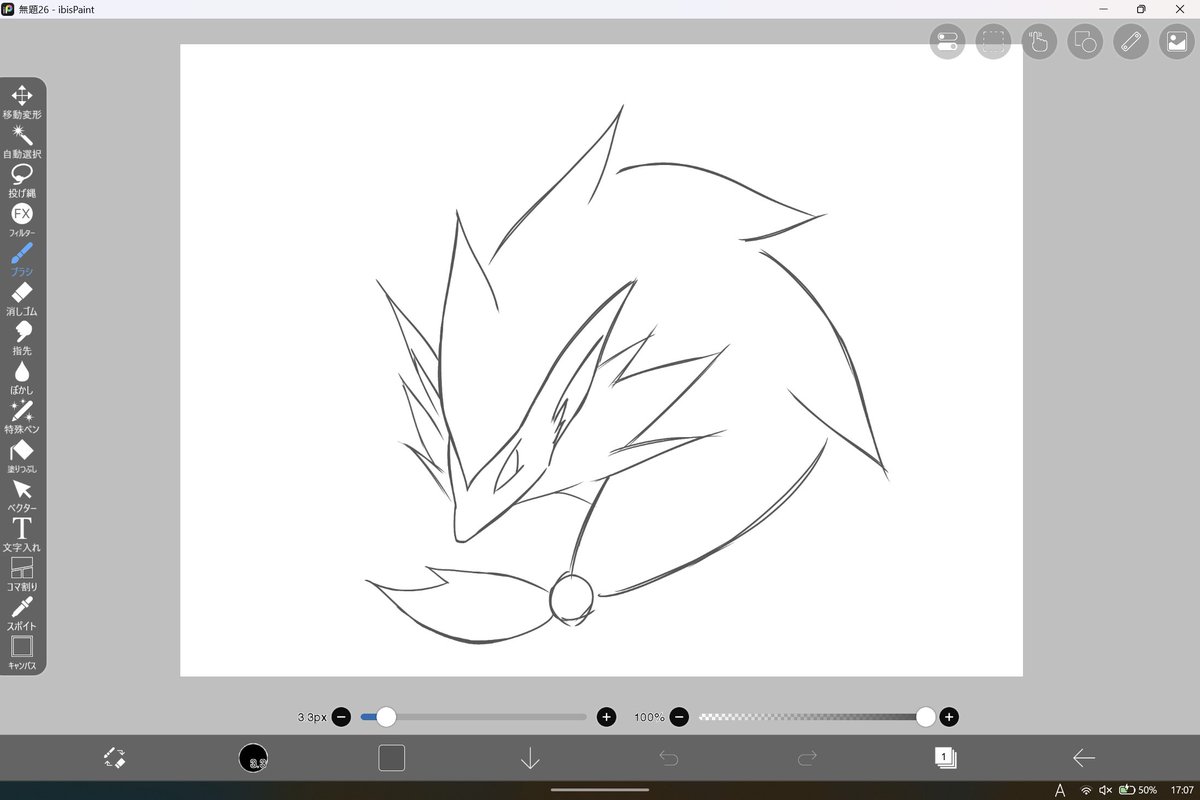
Task: Open the ruler tool icon
Action: [1131, 42]
